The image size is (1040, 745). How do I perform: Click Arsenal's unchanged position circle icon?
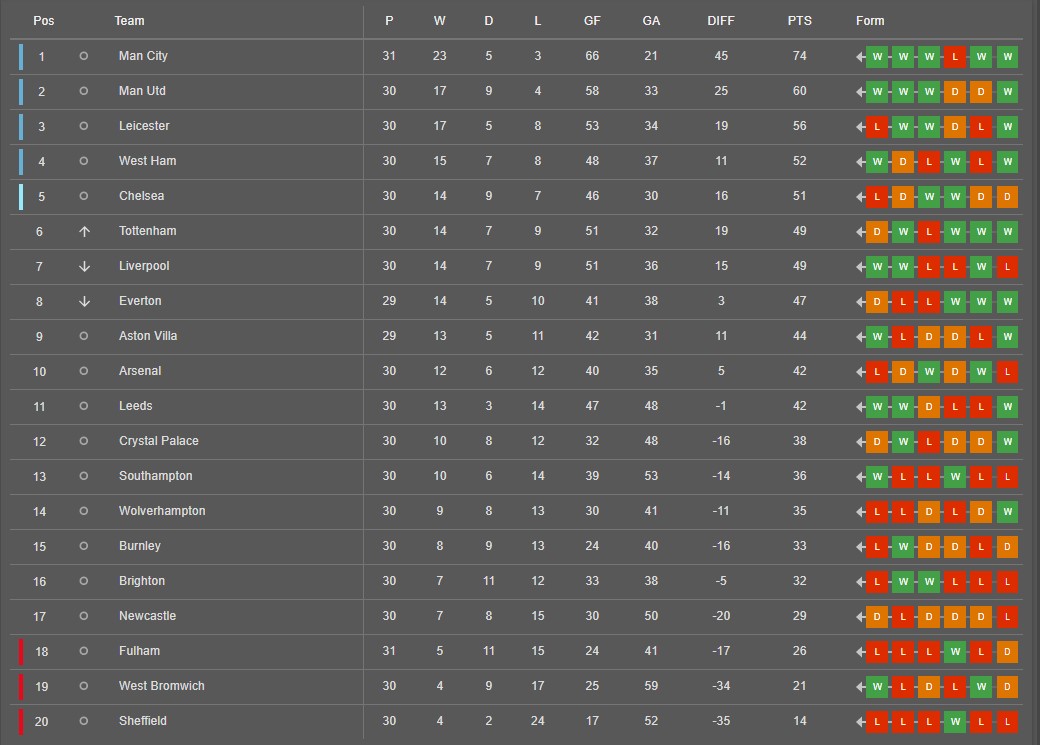[x=84, y=371]
